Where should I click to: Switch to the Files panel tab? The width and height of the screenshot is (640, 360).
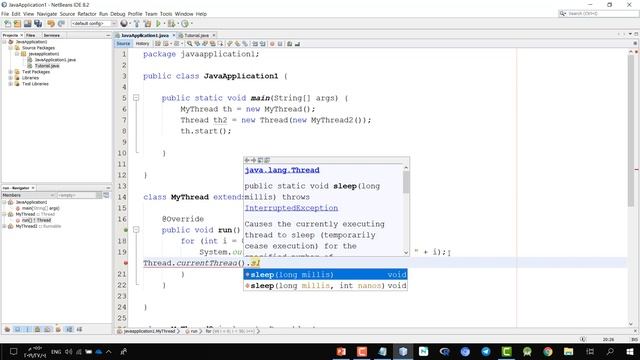pos(31,36)
